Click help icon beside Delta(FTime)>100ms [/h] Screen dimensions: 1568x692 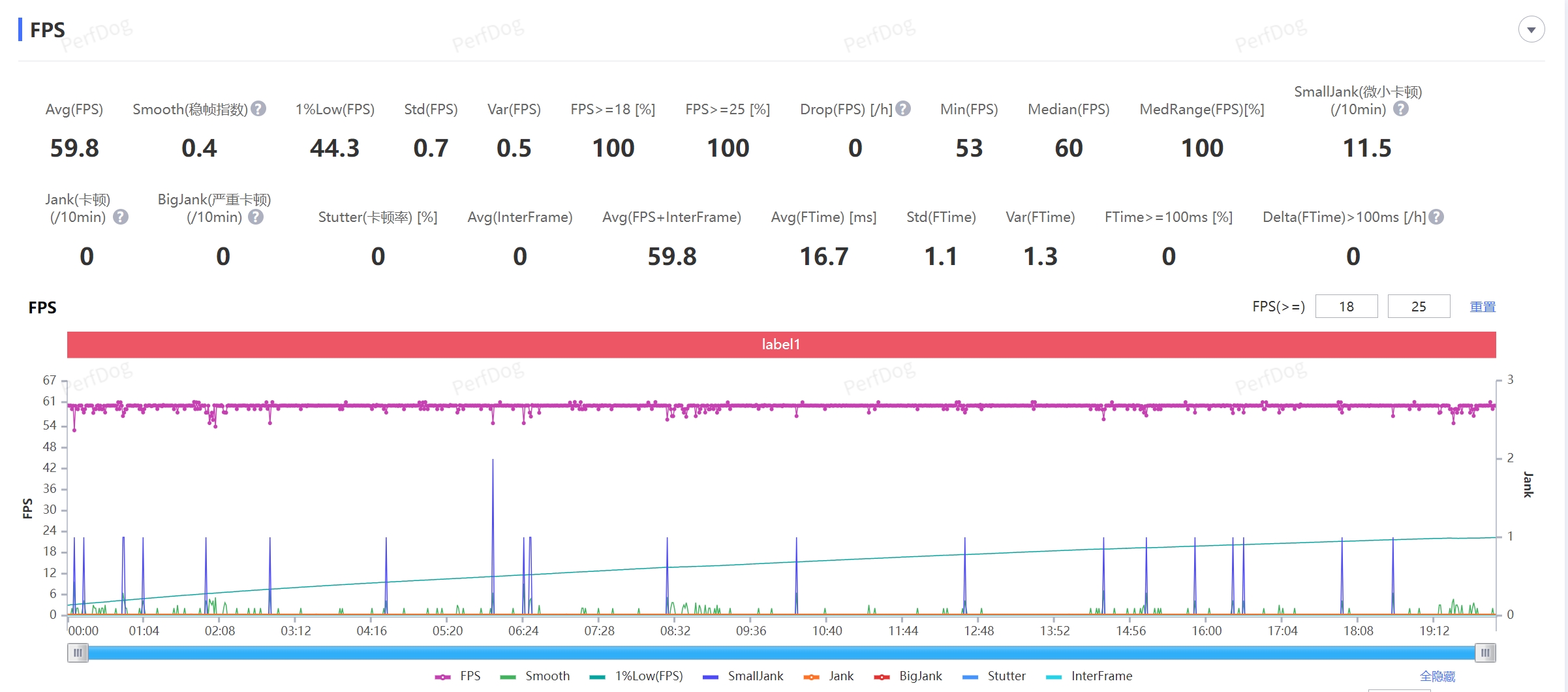pos(1436,217)
